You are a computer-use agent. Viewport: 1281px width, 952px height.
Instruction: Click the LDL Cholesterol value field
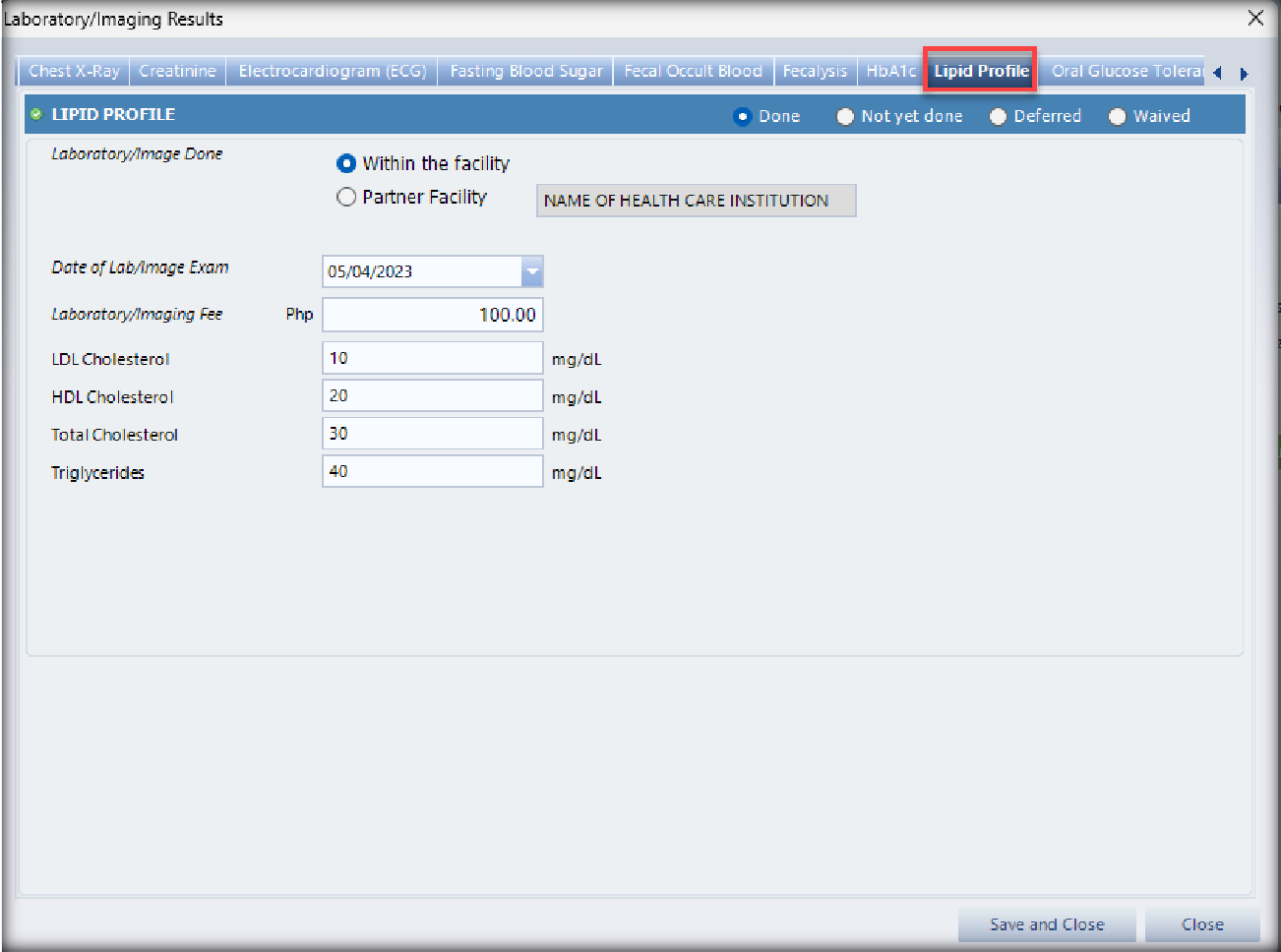coord(432,358)
